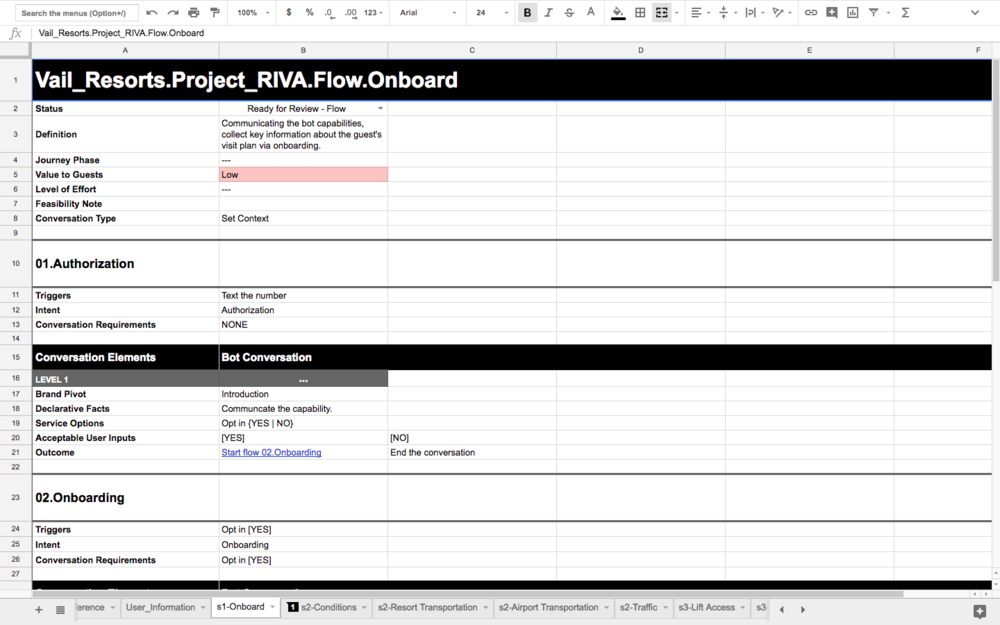Click the Undo arrow icon
Image resolution: width=1000 pixels, height=625 pixels.
[152, 13]
